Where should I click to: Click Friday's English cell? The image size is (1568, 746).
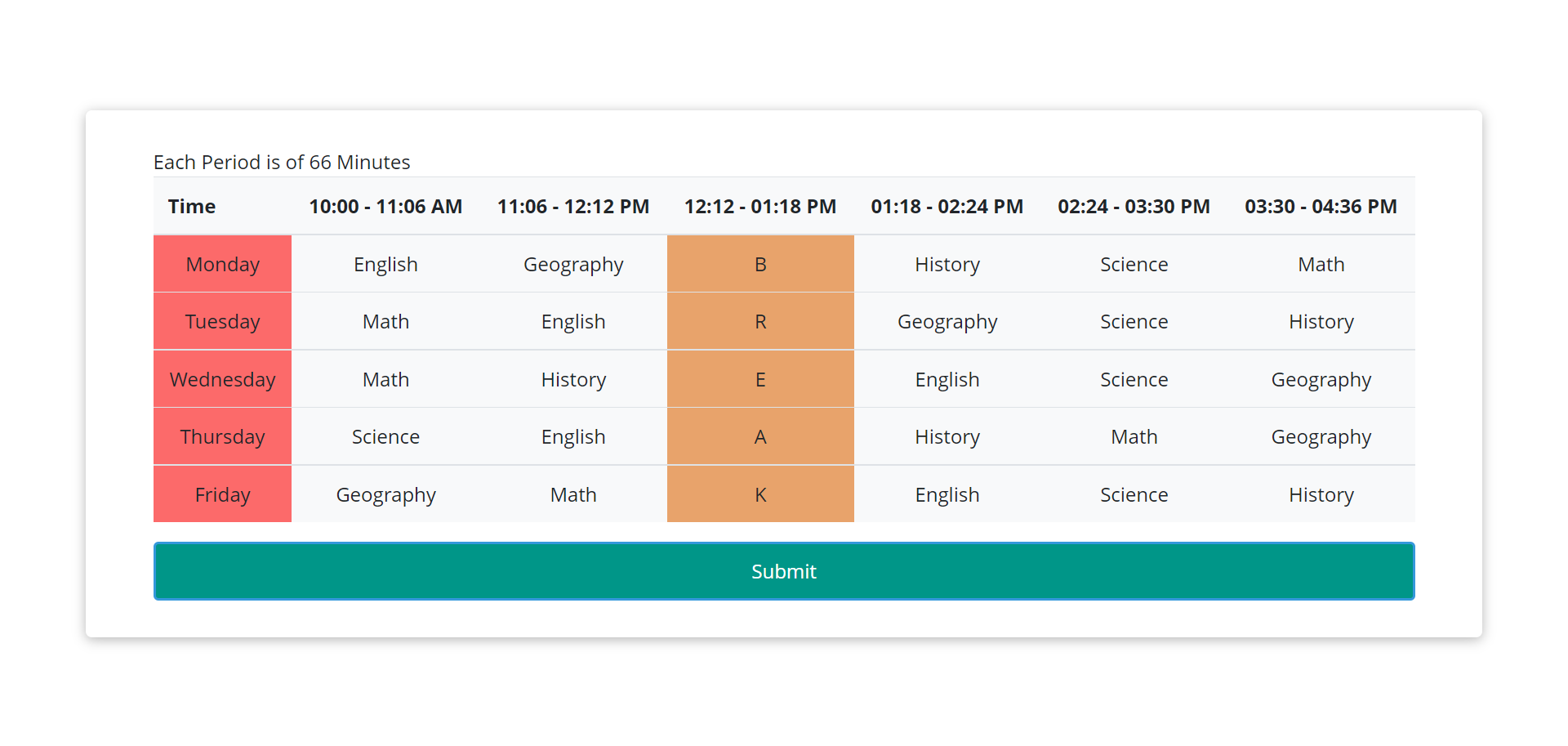947,494
